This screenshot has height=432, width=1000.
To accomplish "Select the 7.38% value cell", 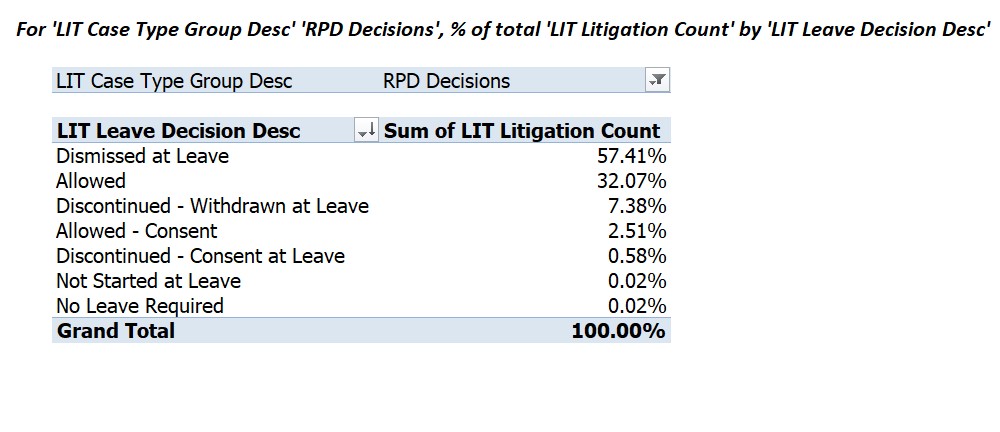I will point(637,206).
